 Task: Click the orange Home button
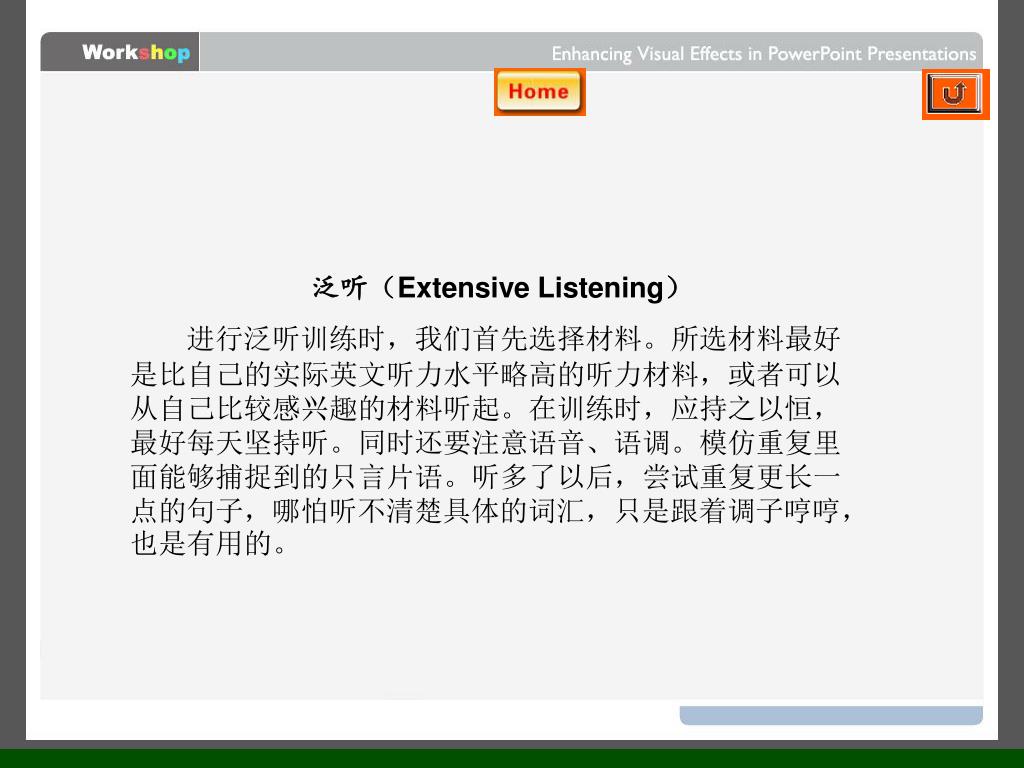pos(539,92)
